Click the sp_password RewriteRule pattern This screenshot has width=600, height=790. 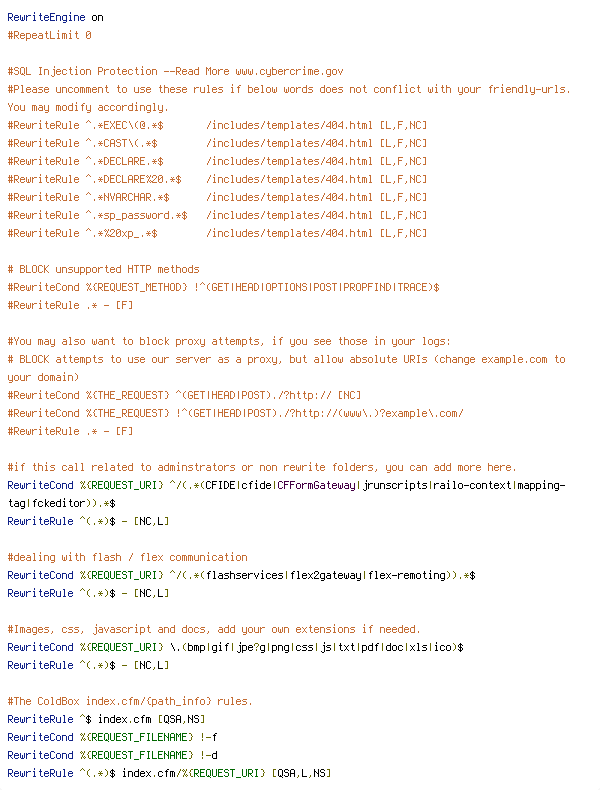[137, 216]
